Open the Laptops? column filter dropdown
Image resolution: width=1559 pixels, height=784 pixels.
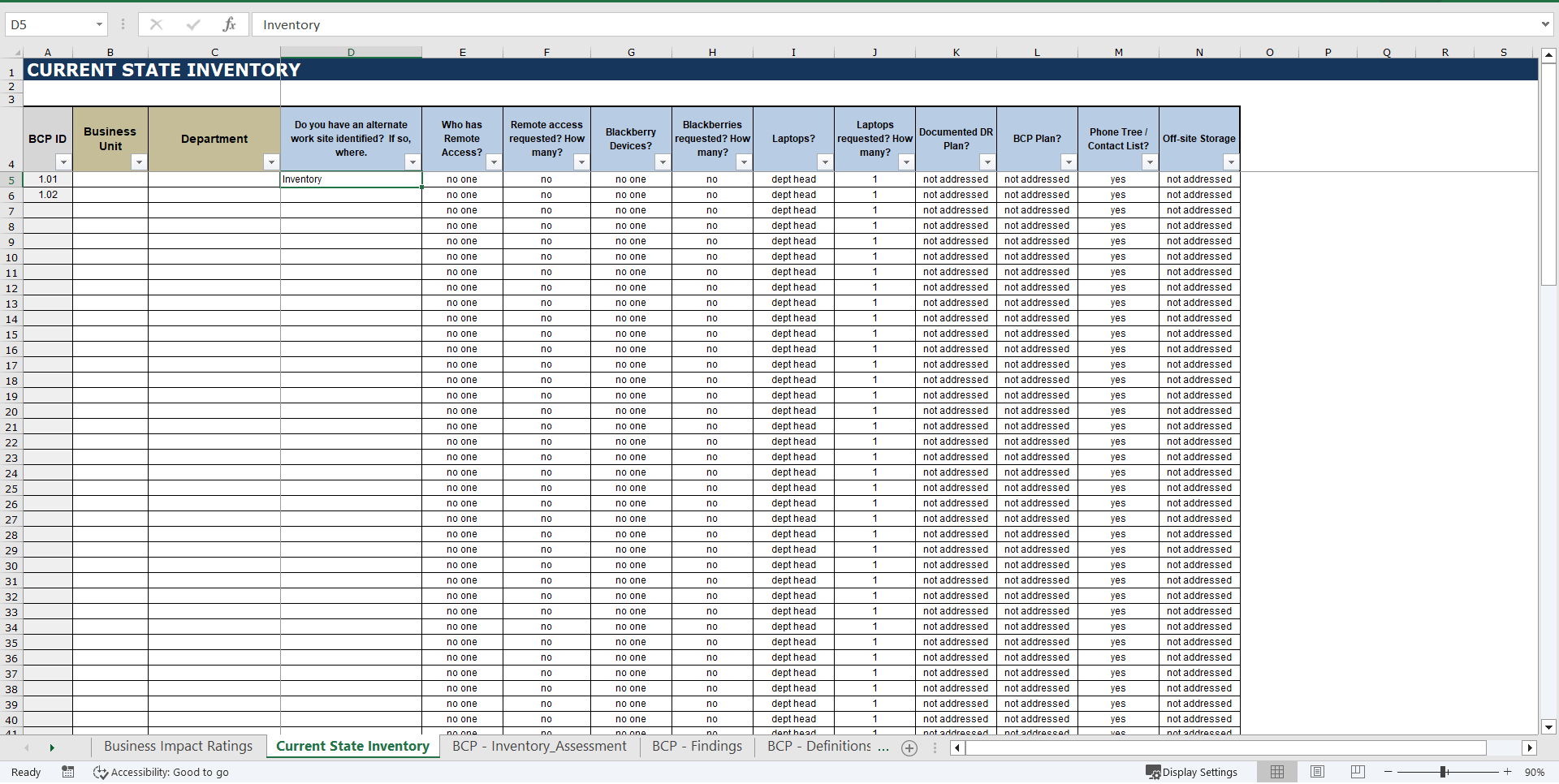coord(826,162)
